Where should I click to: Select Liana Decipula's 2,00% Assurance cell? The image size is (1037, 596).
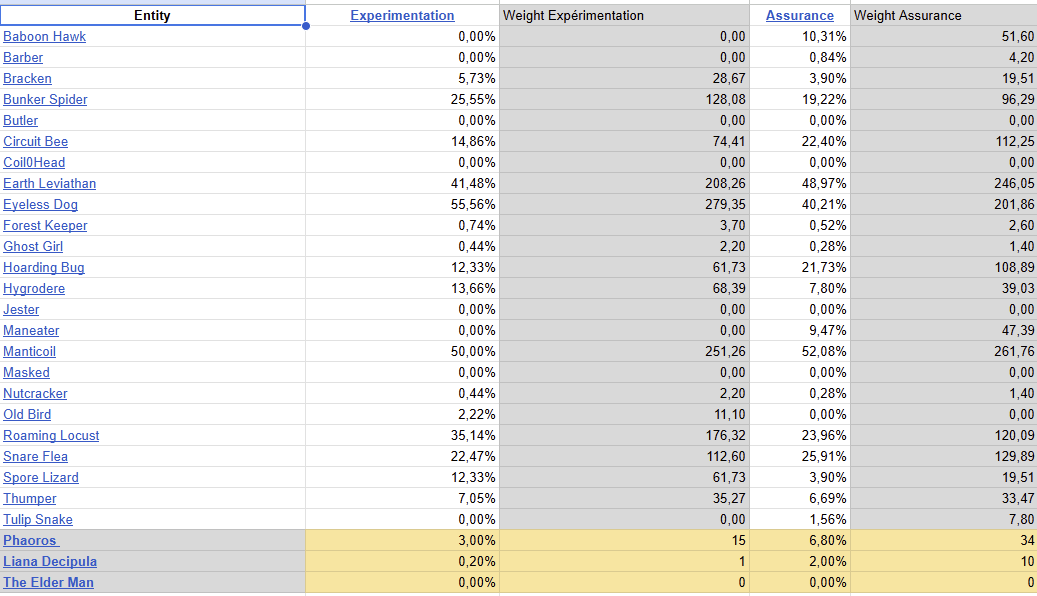coord(800,562)
